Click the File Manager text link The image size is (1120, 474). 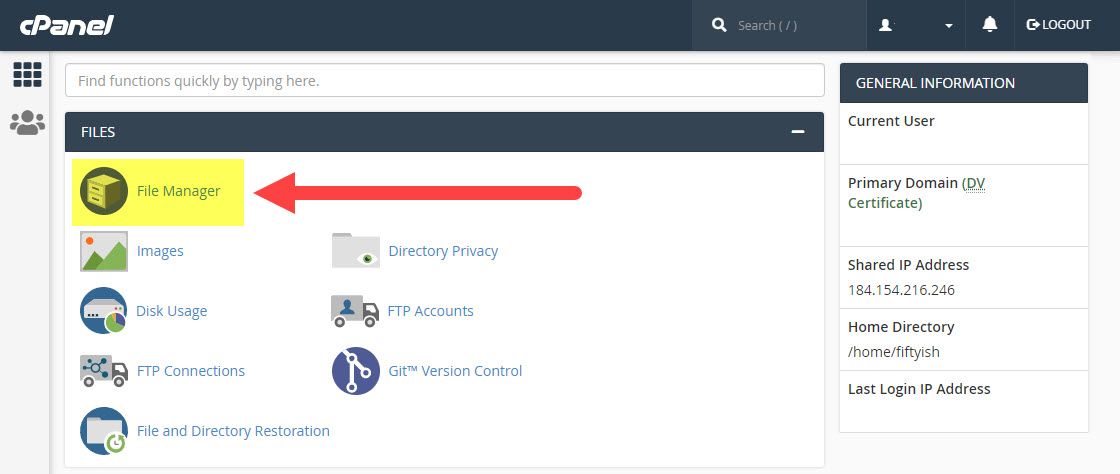coord(178,191)
